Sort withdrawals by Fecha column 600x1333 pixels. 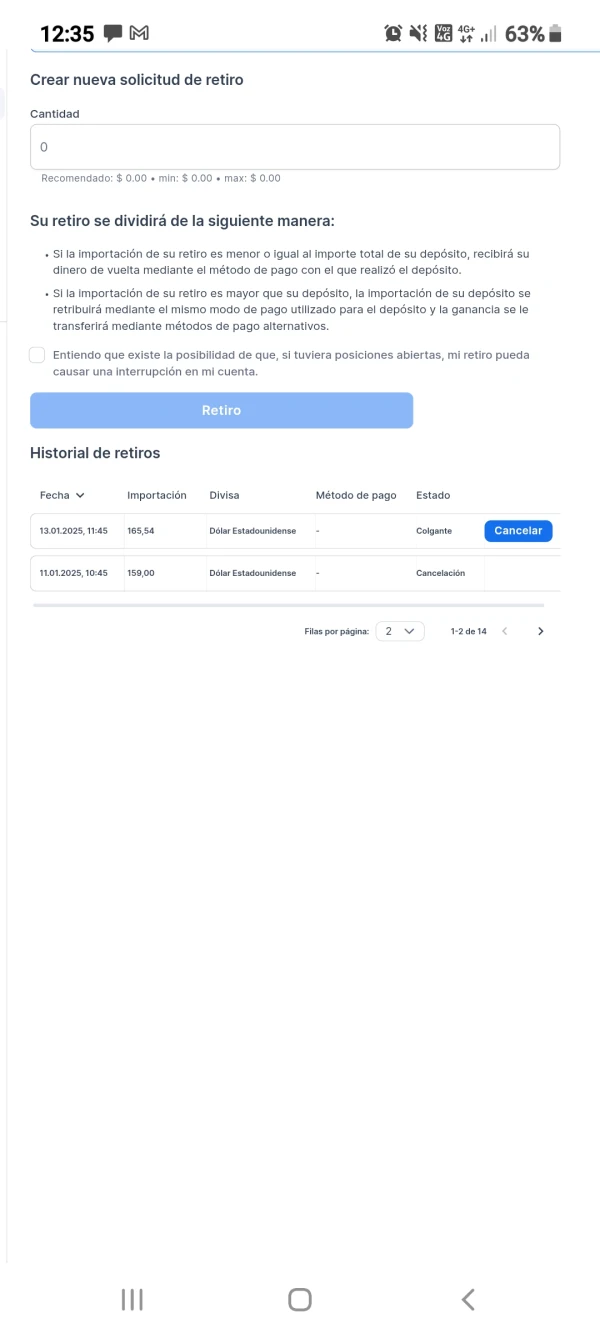(x=62, y=495)
